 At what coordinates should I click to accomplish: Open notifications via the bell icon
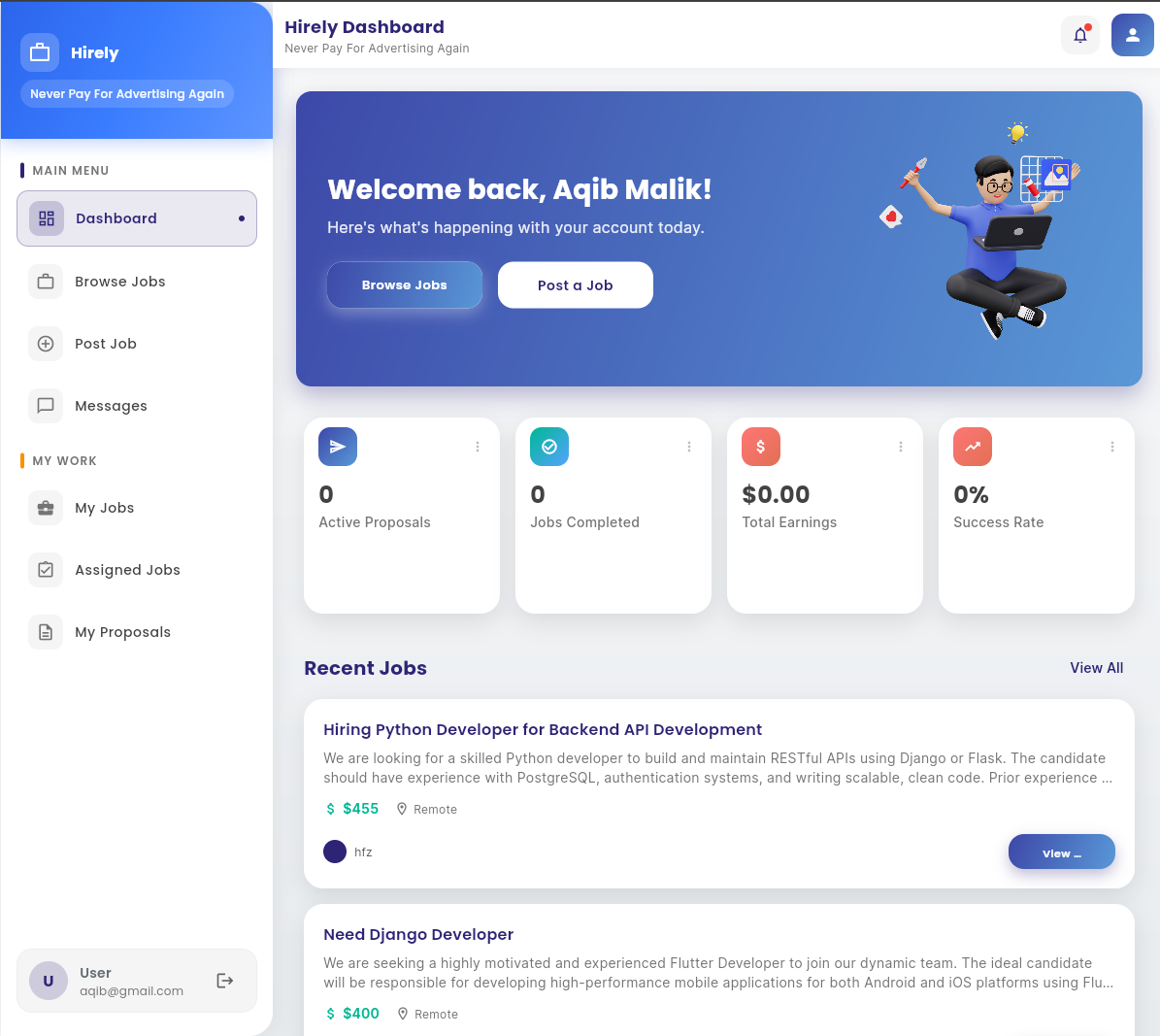point(1079,34)
